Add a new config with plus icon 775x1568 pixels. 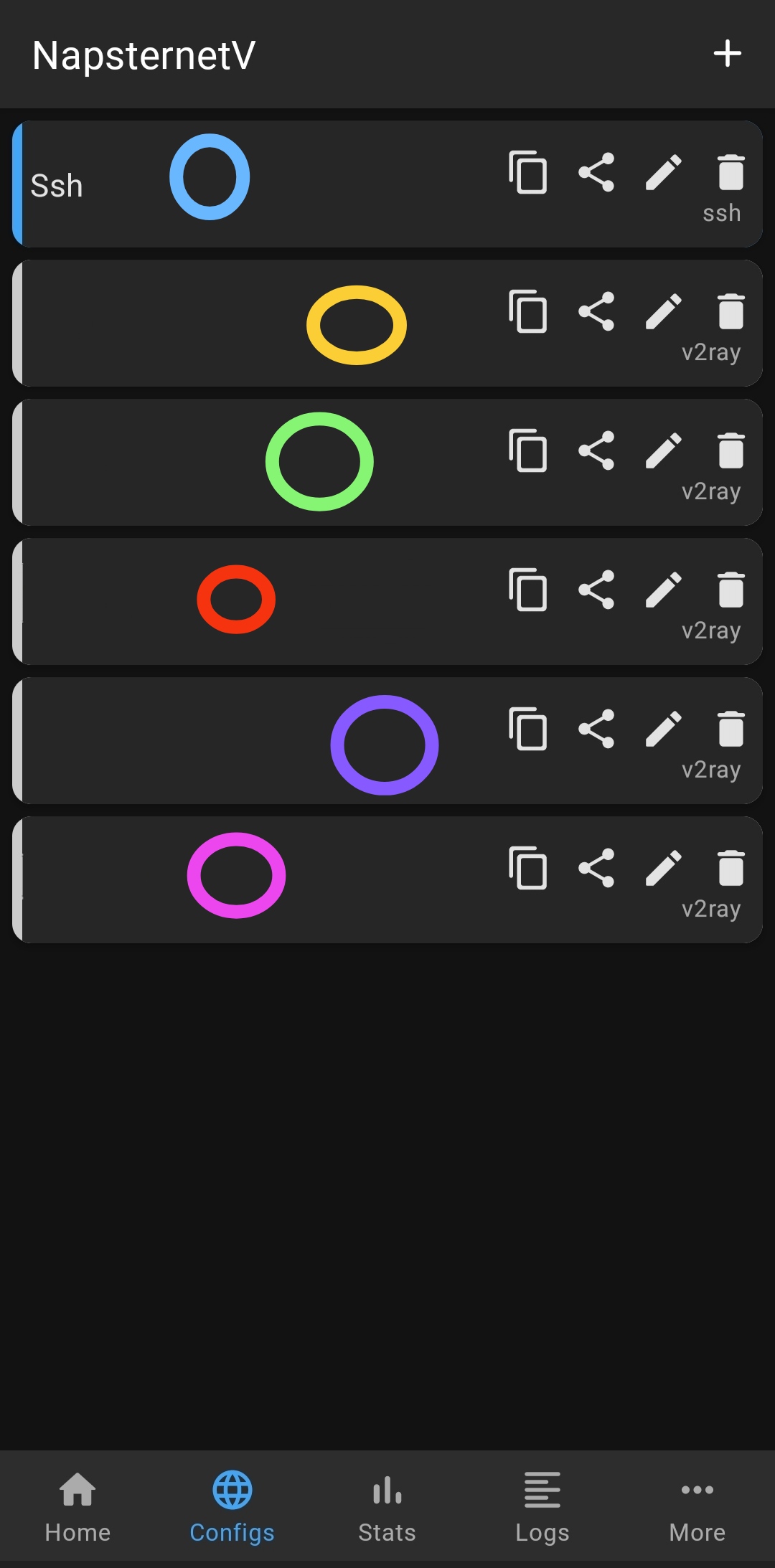tap(727, 54)
